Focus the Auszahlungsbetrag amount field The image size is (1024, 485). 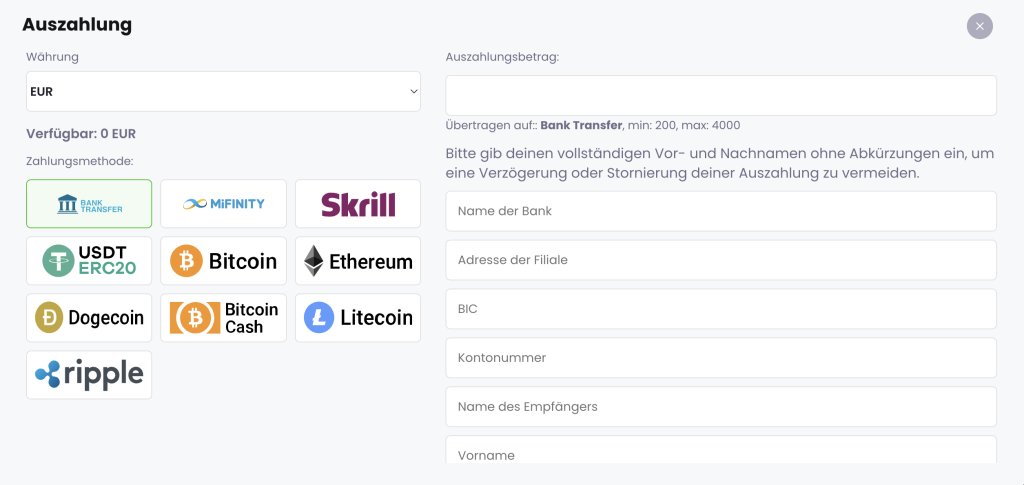coord(721,95)
